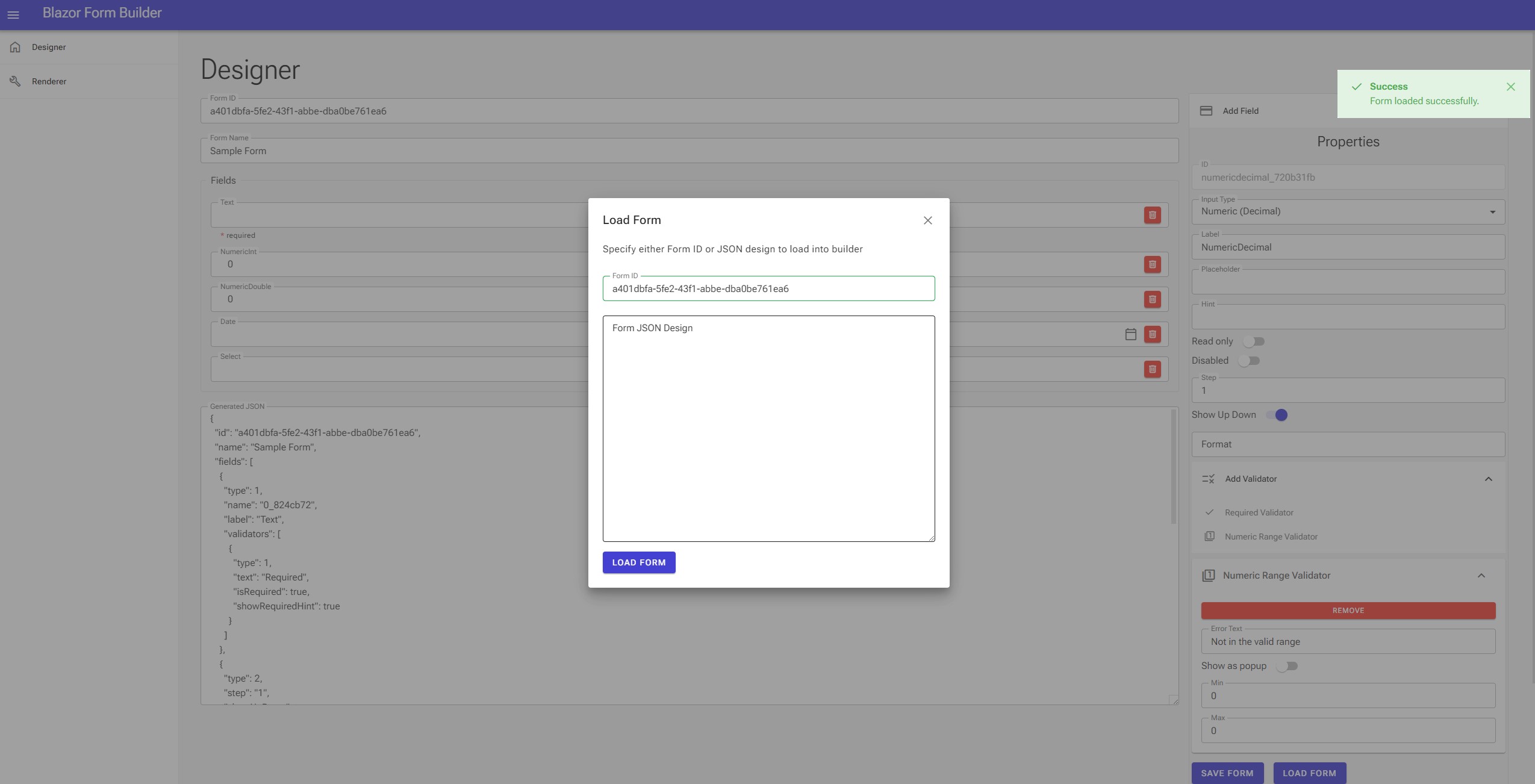Delete the Date field with trash icon
Screen dimensions: 1535x784
[x=1152, y=334]
